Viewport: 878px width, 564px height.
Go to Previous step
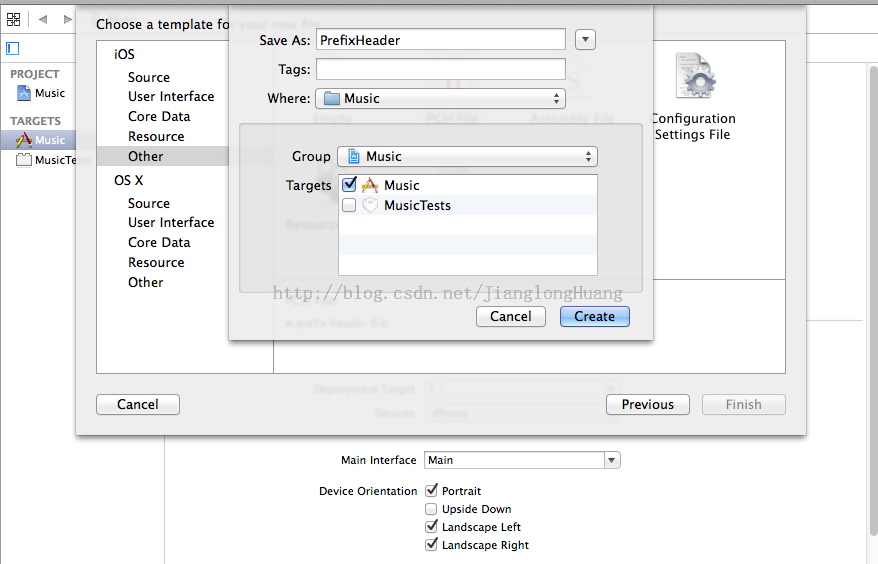pyautogui.click(x=648, y=404)
